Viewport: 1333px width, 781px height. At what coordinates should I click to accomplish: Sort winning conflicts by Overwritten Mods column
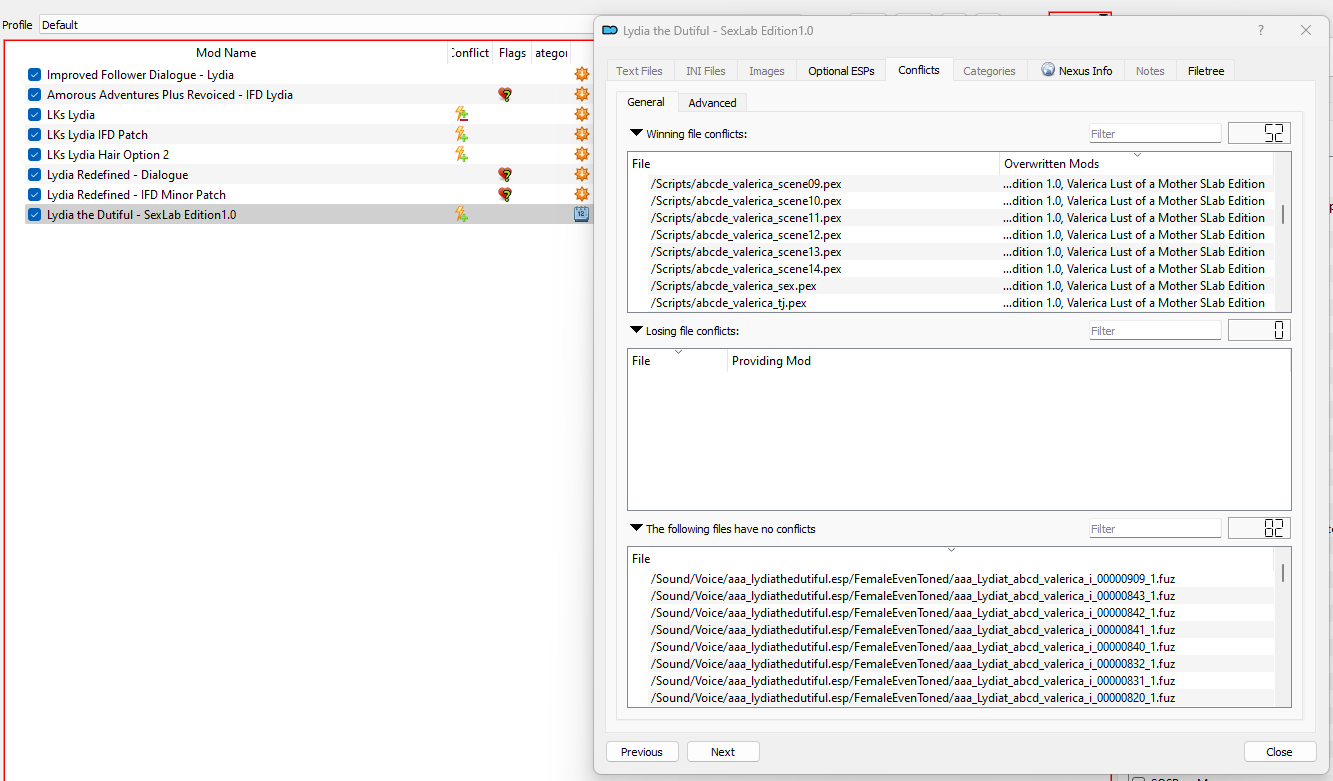1136,163
